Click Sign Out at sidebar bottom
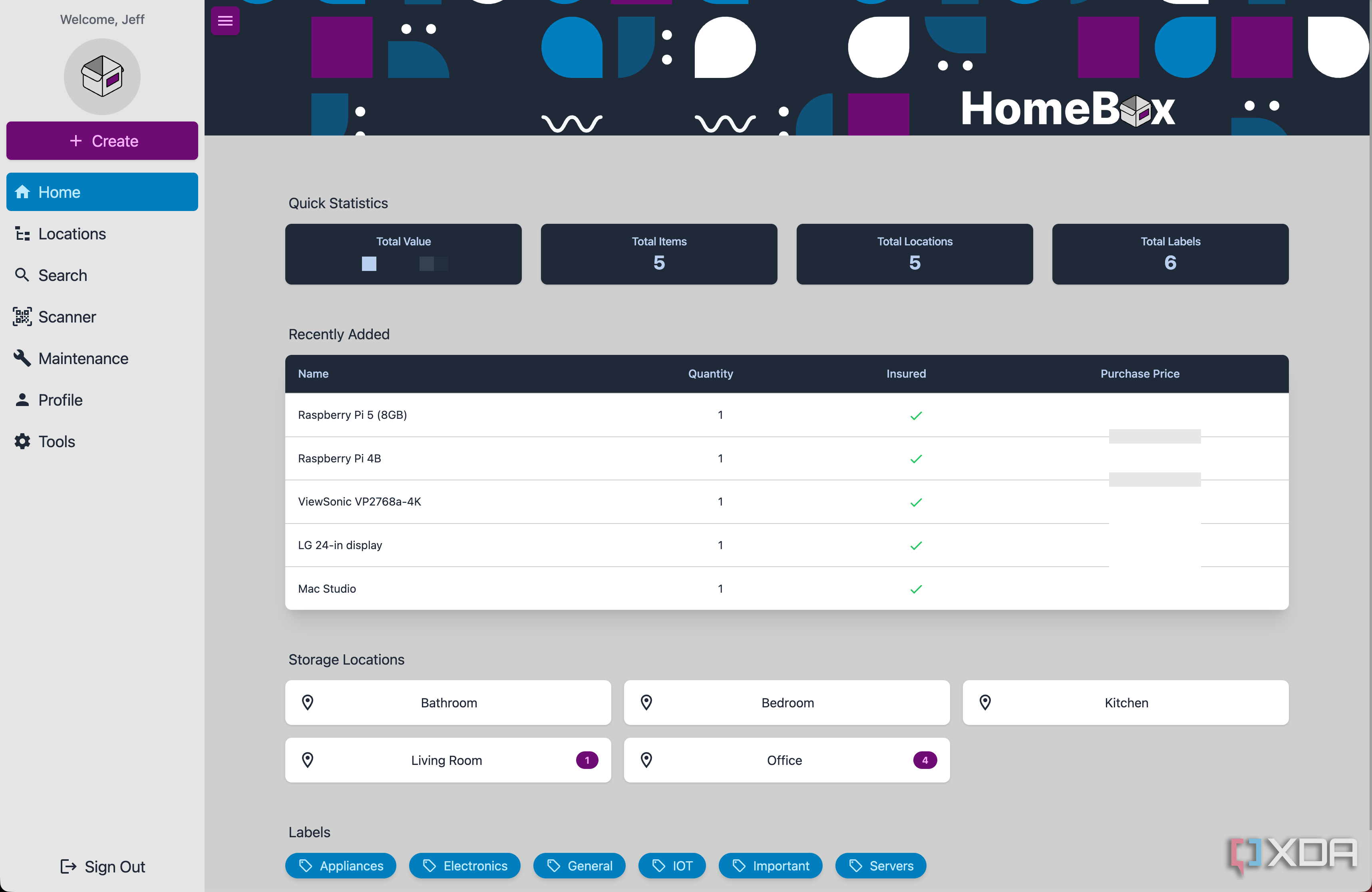1372x892 pixels. (x=103, y=867)
